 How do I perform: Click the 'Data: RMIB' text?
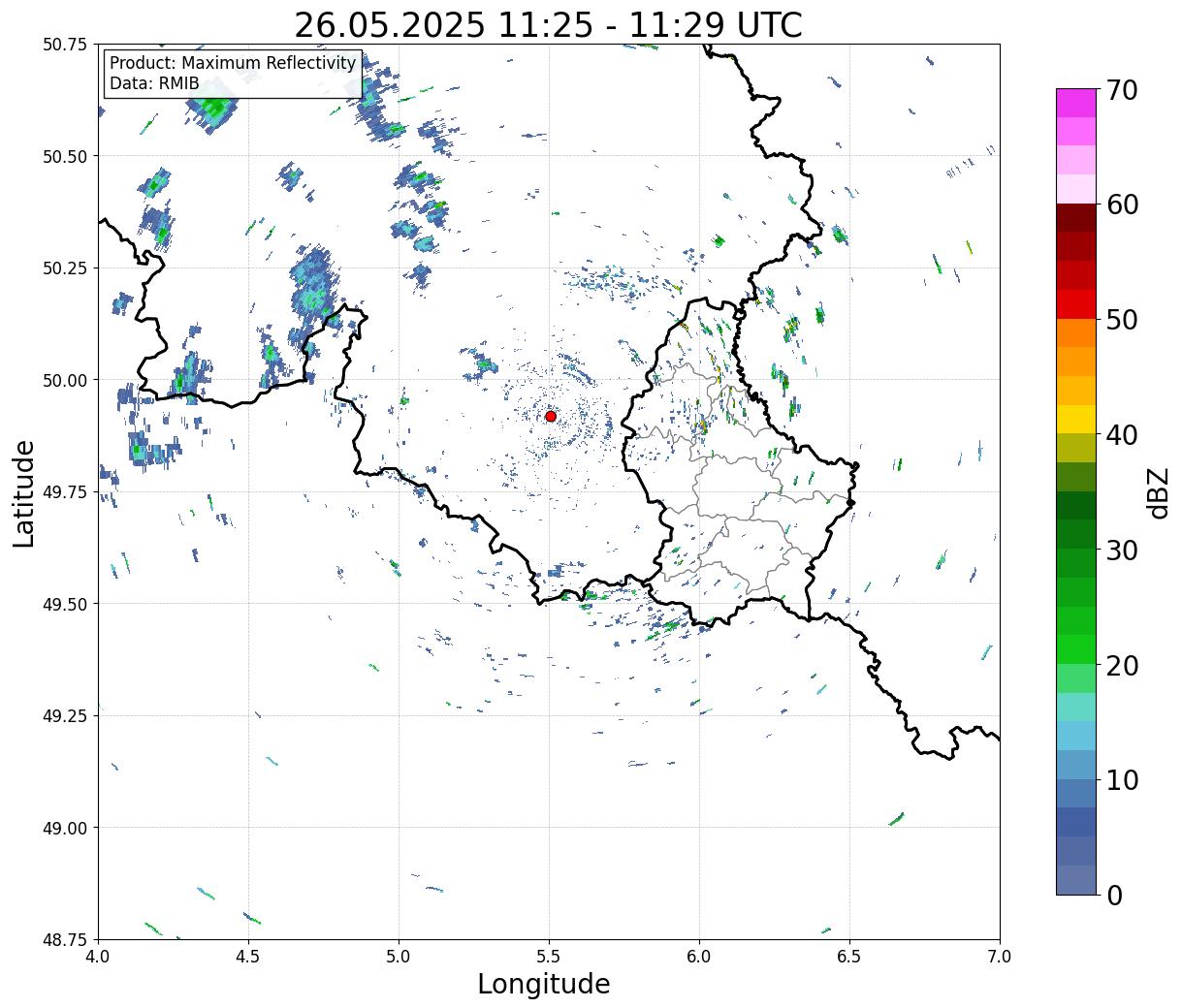click(154, 83)
